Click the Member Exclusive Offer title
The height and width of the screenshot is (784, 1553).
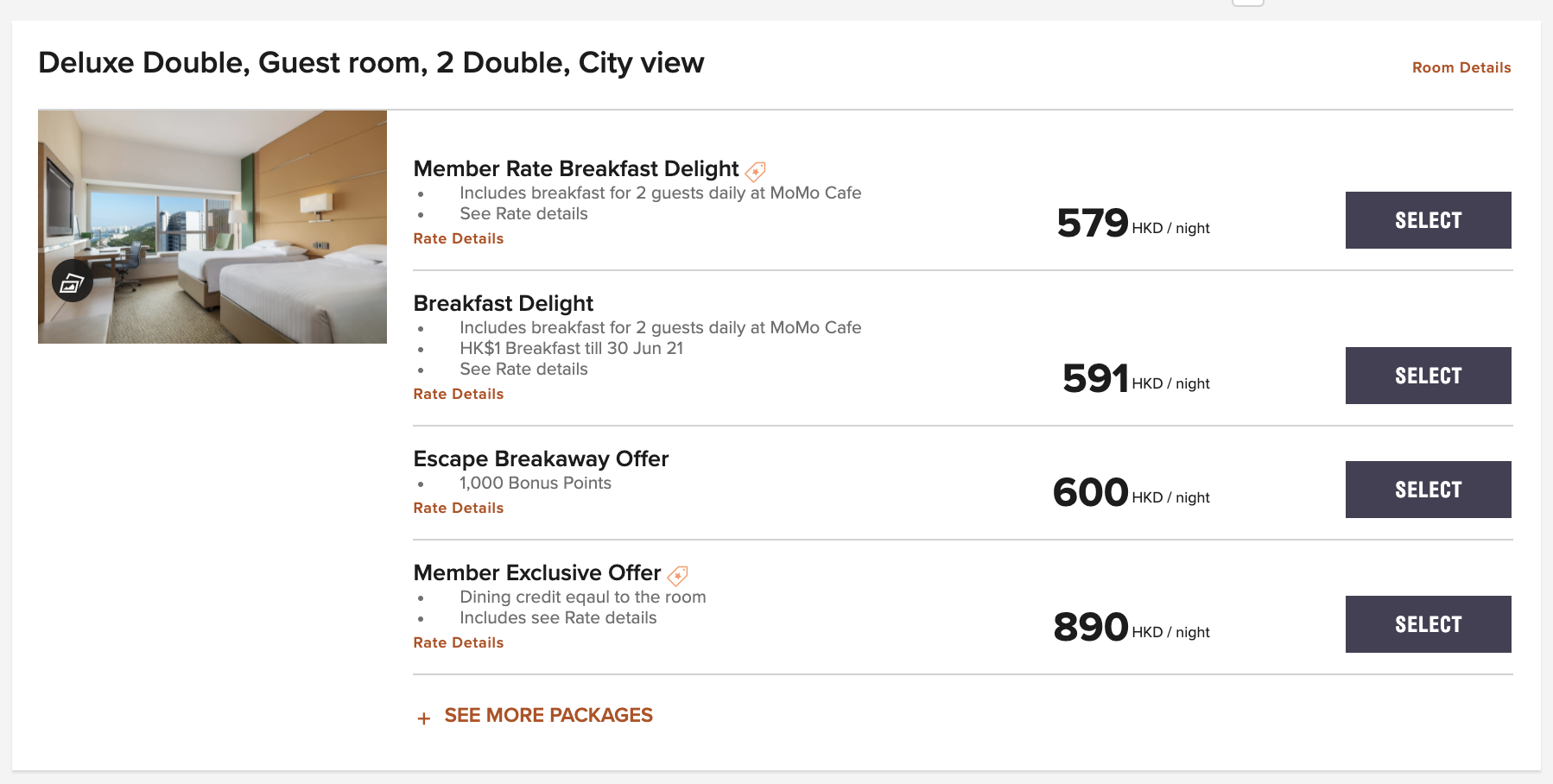pyautogui.click(x=537, y=572)
